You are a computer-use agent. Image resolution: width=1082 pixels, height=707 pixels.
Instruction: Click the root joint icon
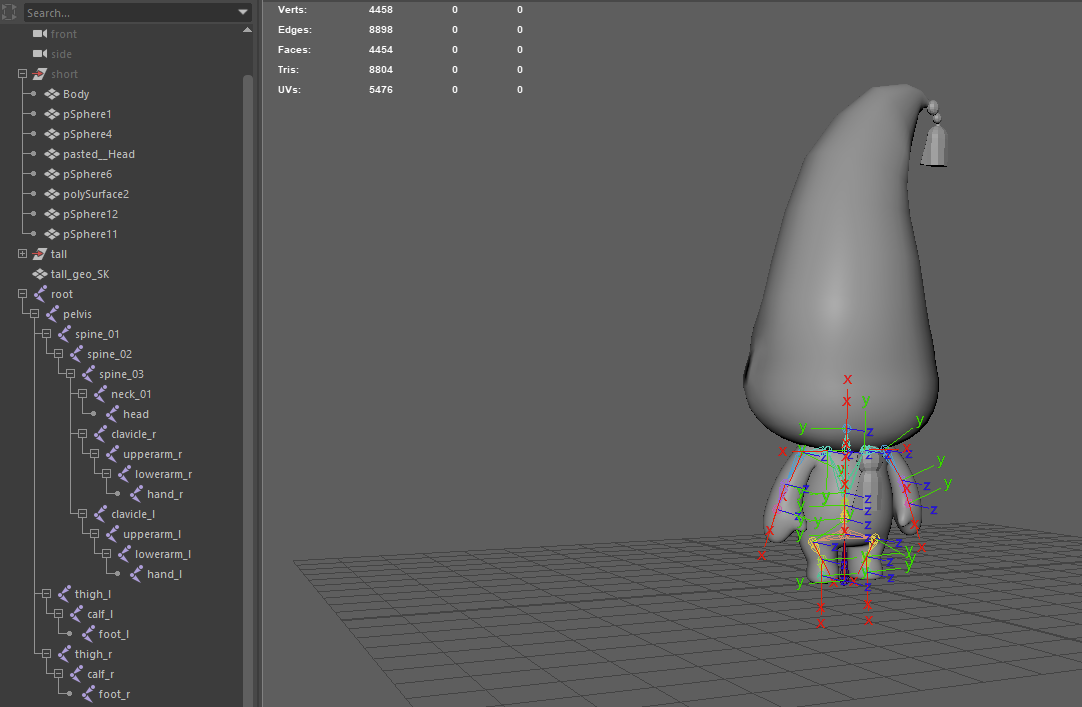(40, 294)
